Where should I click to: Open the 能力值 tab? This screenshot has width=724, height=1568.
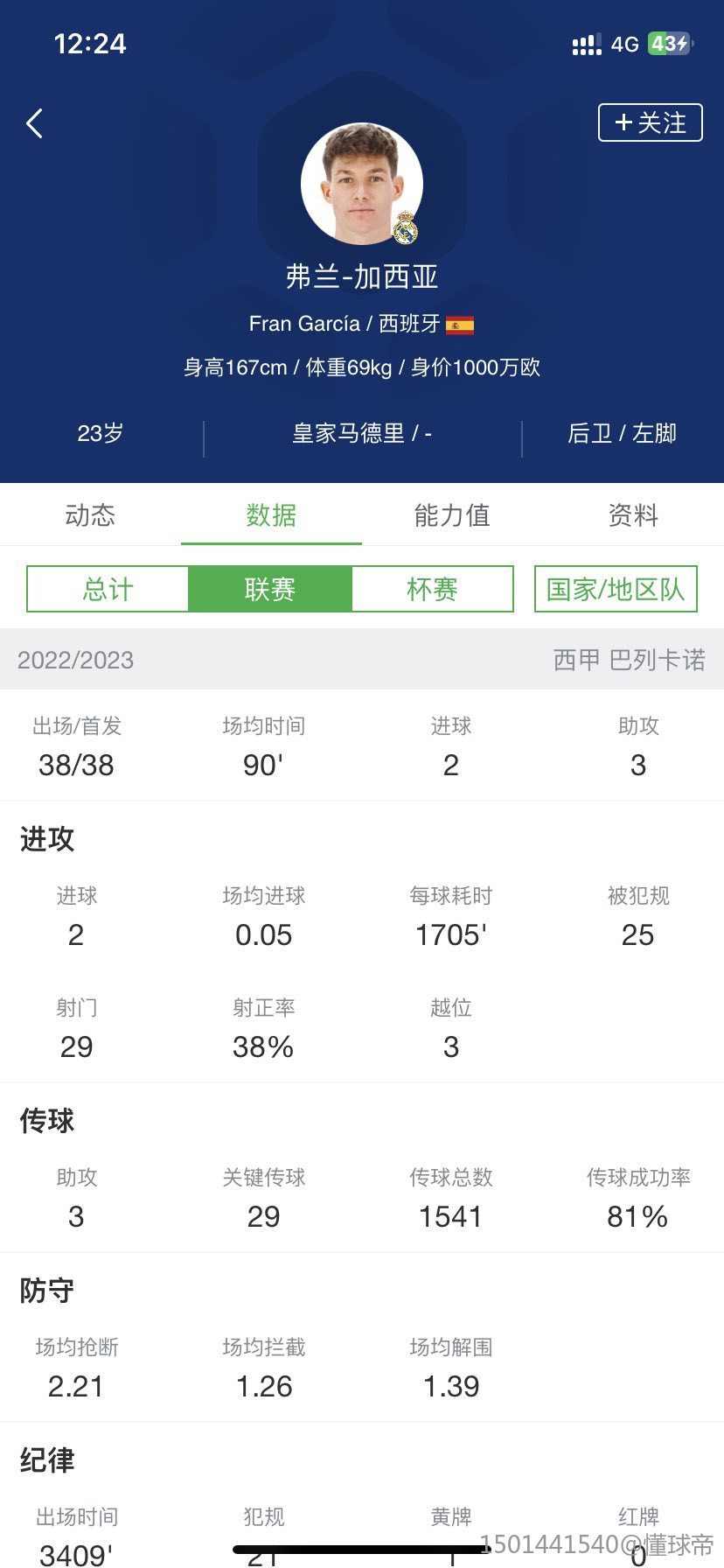[452, 515]
